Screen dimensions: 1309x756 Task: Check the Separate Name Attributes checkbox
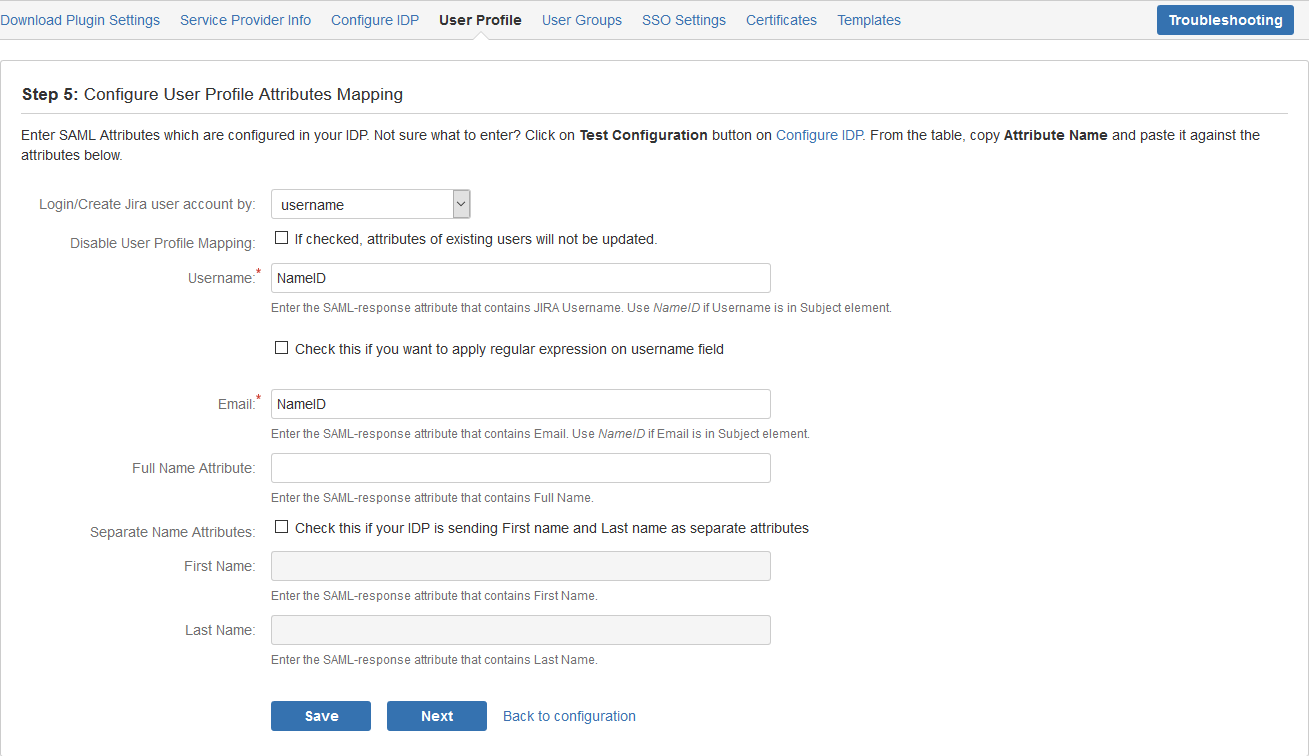coord(281,527)
